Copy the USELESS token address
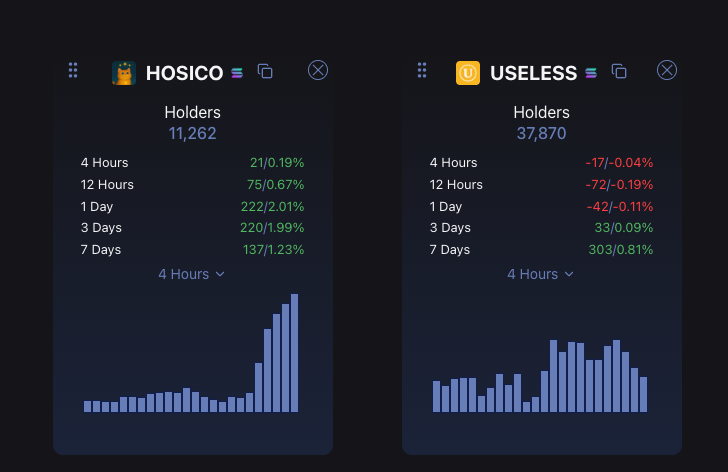The width and height of the screenshot is (728, 472). (x=619, y=71)
